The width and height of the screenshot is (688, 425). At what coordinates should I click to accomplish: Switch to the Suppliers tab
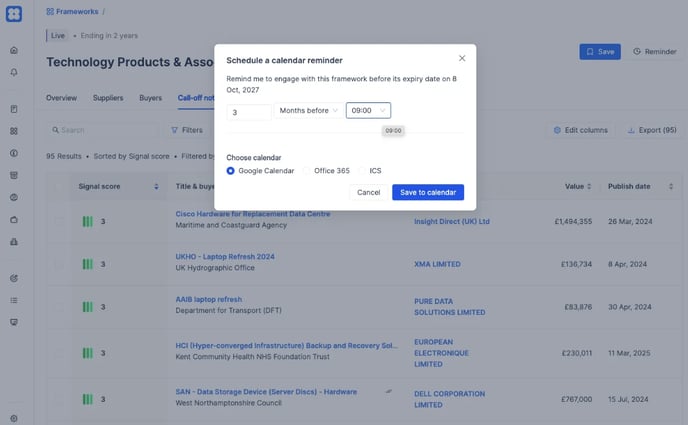pos(108,98)
